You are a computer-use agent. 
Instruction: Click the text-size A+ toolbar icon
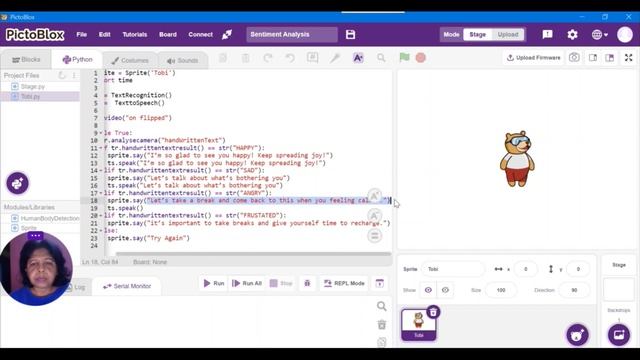pos(358,58)
